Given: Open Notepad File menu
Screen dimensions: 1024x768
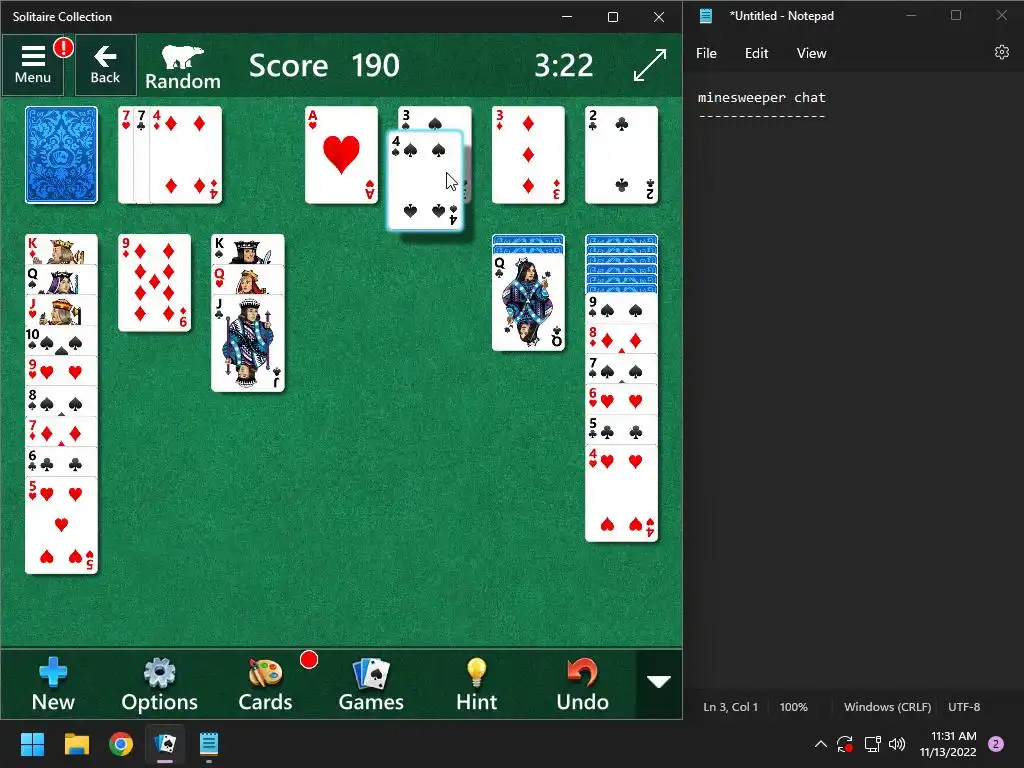Looking at the screenshot, I should (x=706, y=54).
